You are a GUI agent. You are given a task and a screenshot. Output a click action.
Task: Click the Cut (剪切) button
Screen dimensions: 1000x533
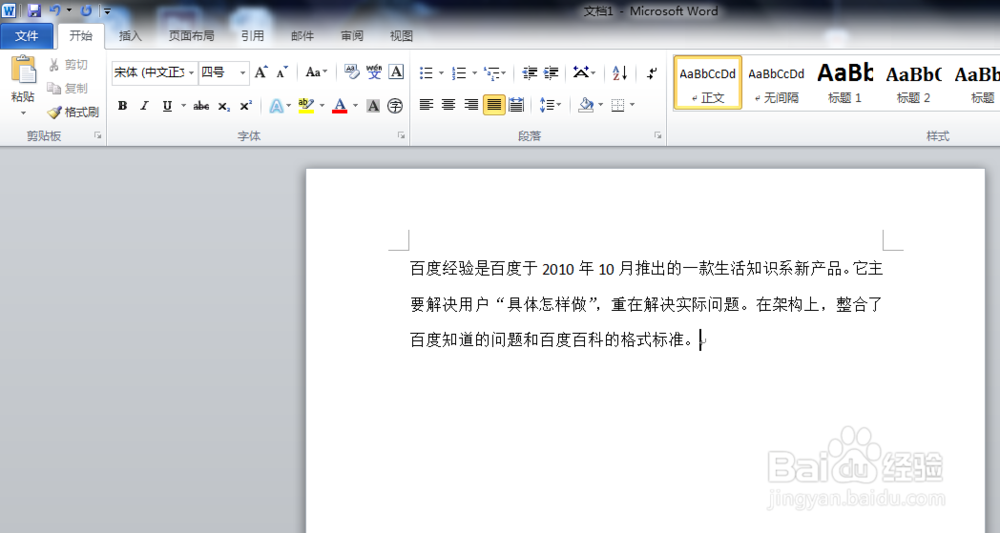(x=68, y=64)
